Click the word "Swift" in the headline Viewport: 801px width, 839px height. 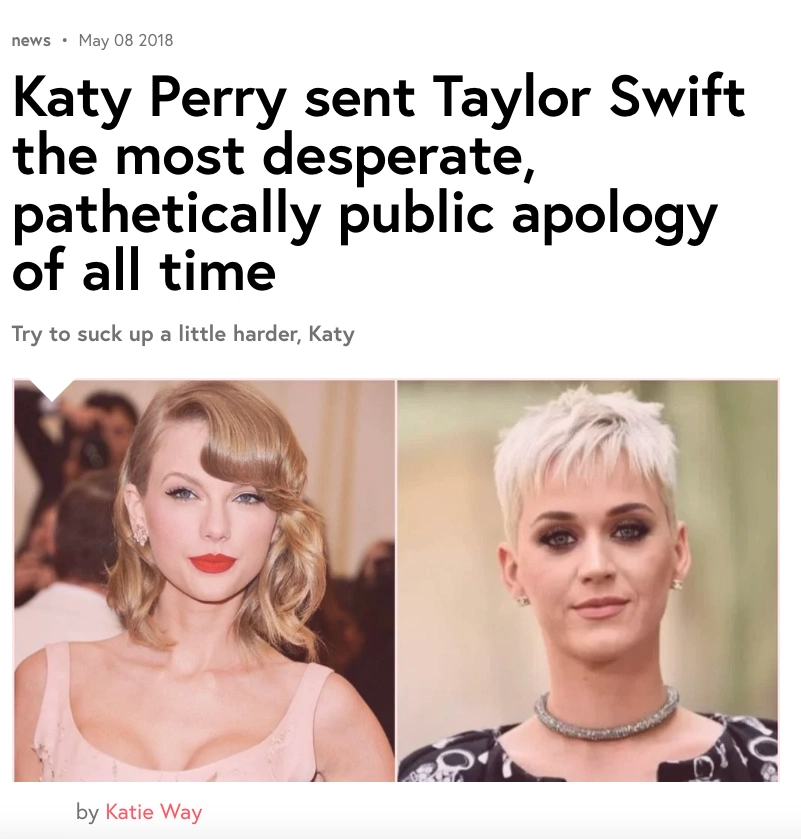click(x=677, y=96)
